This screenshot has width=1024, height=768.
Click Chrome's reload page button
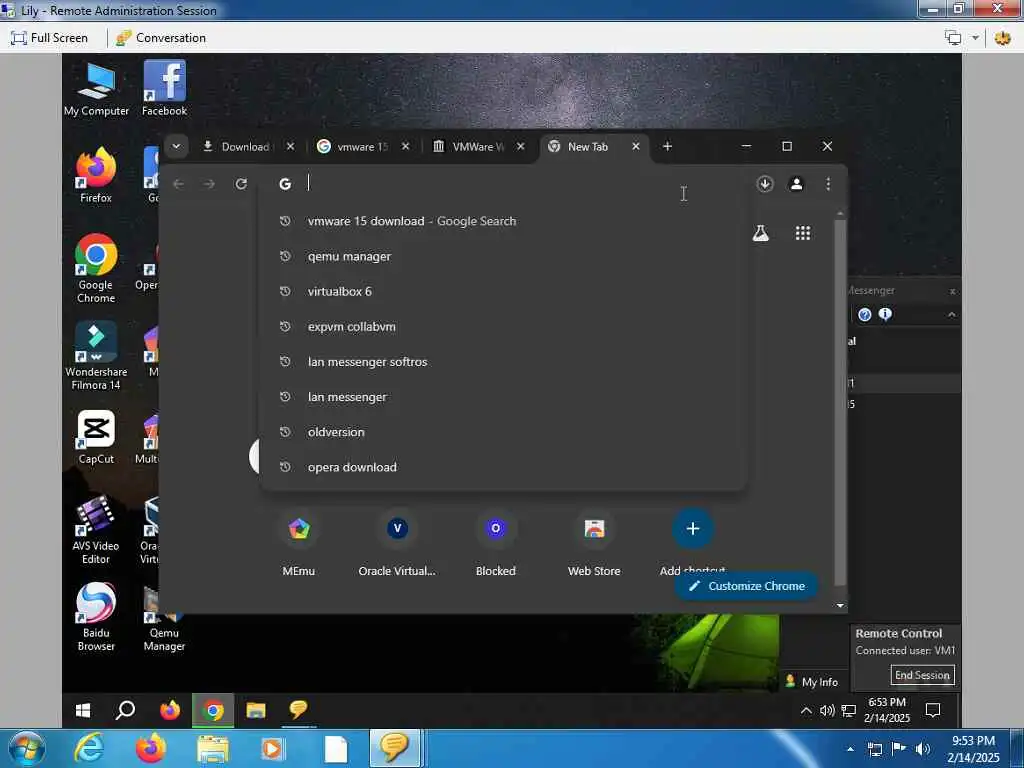241,184
